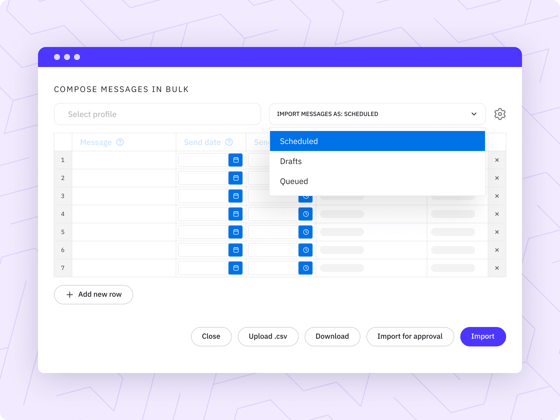Open calendar picker in row 7
The image size is (560, 420).
235,268
